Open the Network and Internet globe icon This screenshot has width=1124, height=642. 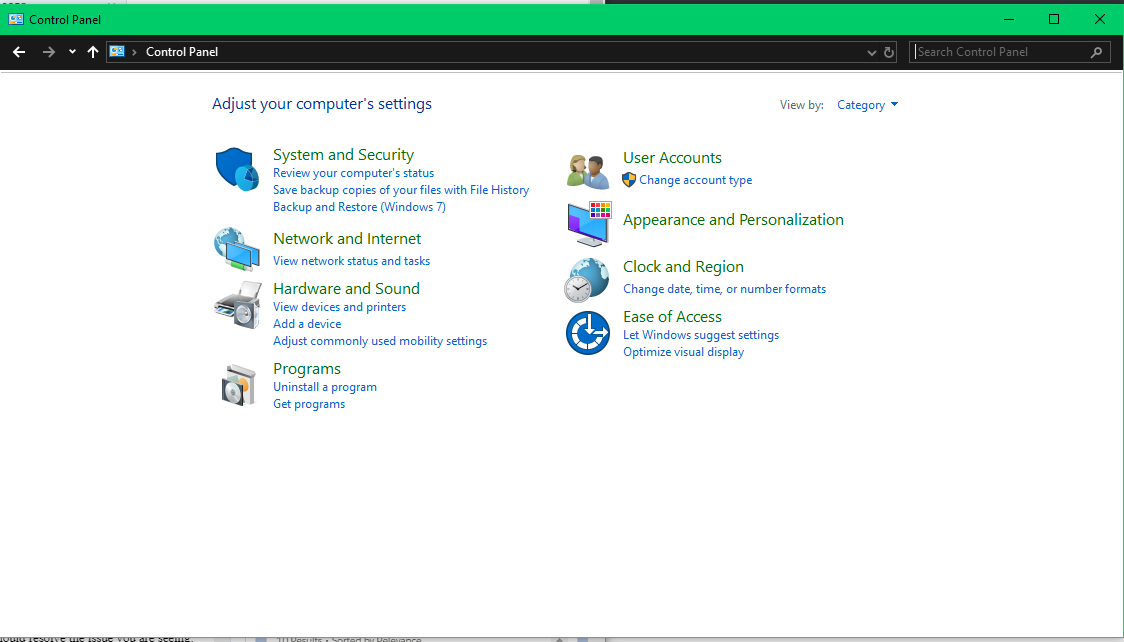click(x=237, y=249)
